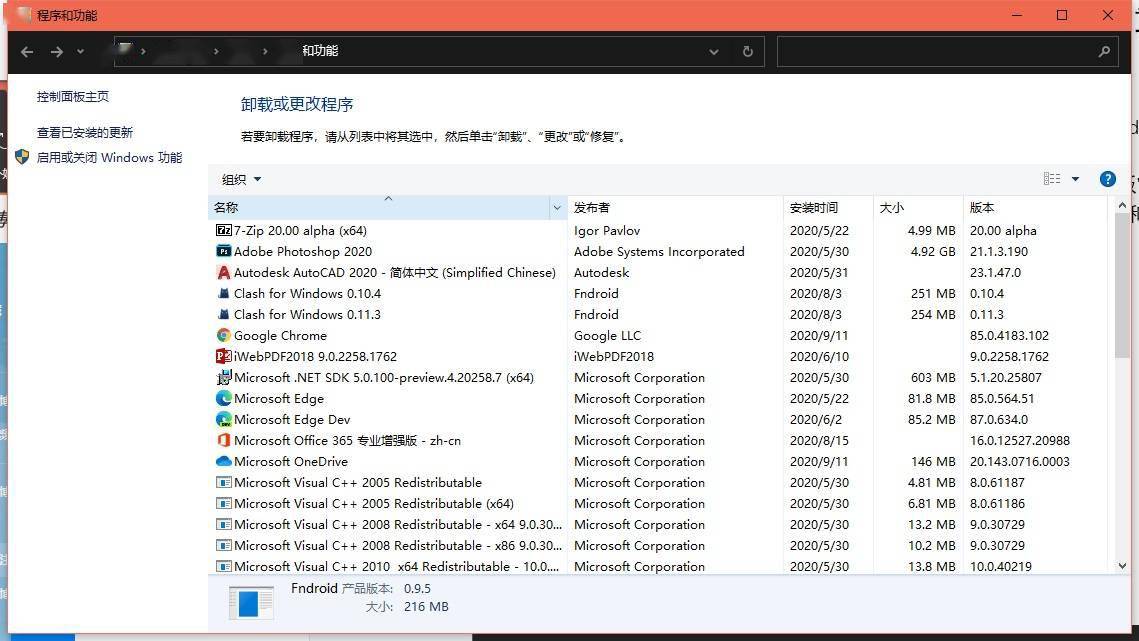Click the change view layout icon

coord(1052,179)
